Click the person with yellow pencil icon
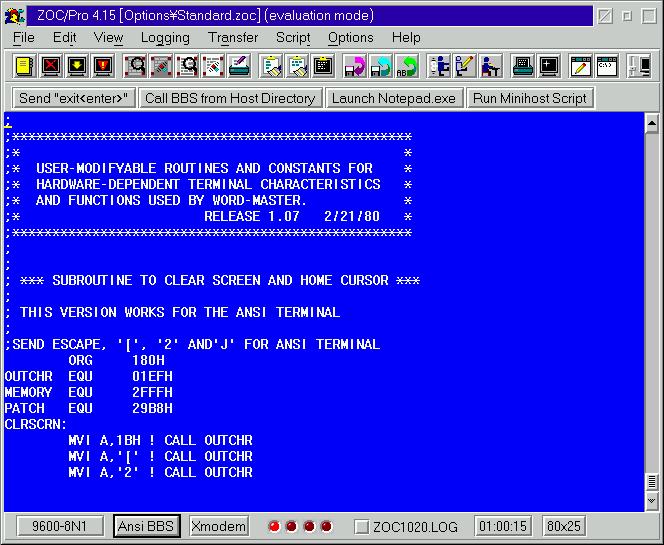This screenshot has width=664, height=545. 464,66
